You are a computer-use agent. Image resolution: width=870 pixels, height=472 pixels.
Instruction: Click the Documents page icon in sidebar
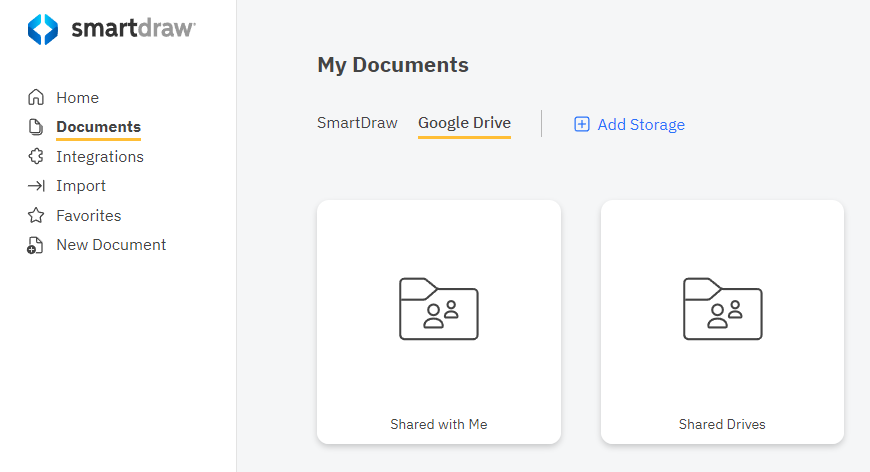[x=36, y=127]
